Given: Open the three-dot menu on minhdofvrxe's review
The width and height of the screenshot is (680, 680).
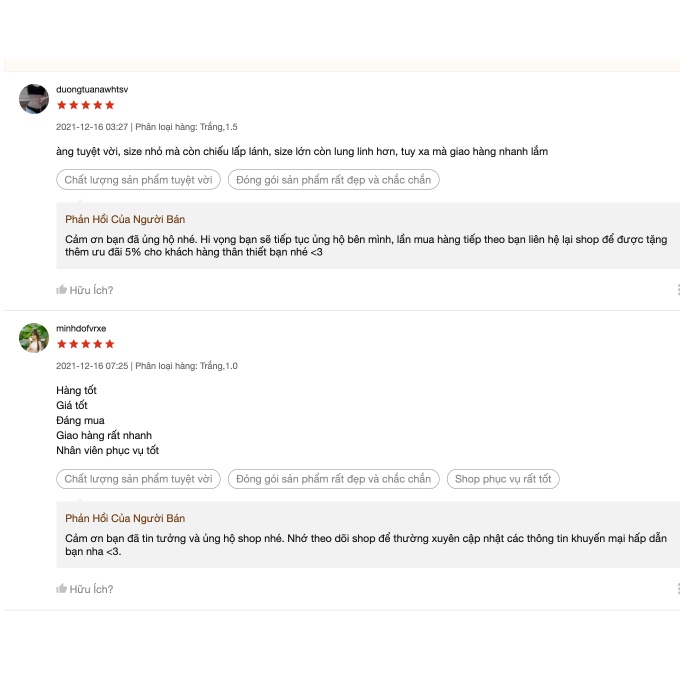Looking at the screenshot, I should (x=677, y=589).
